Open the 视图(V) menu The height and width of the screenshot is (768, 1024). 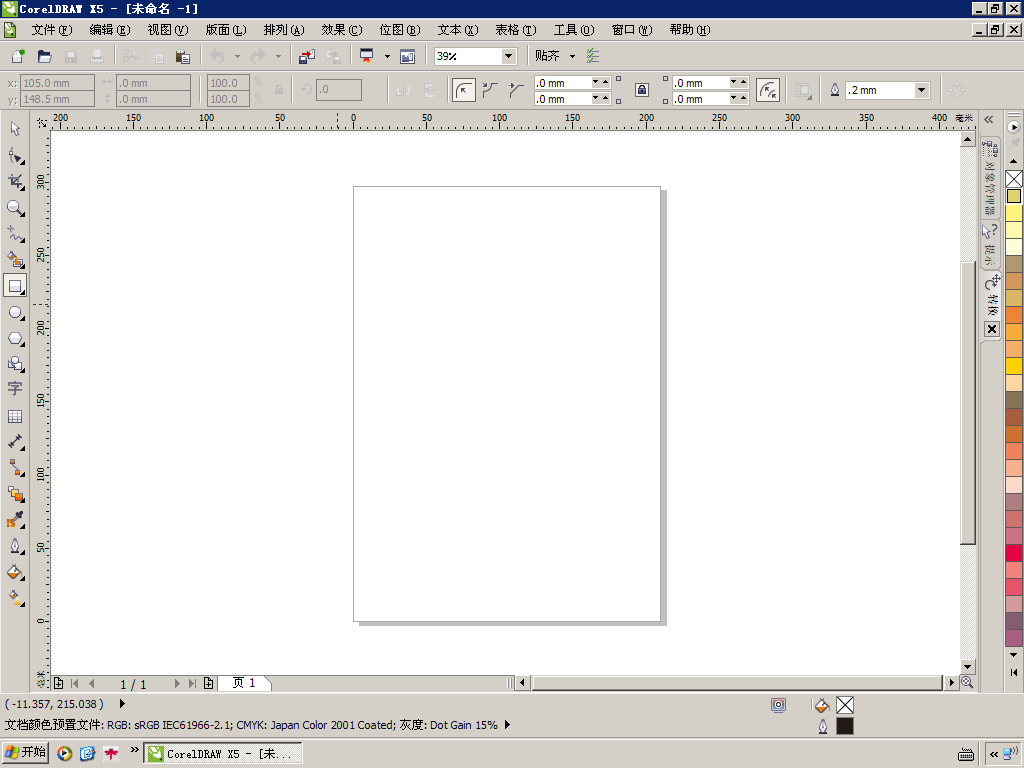tap(168, 30)
